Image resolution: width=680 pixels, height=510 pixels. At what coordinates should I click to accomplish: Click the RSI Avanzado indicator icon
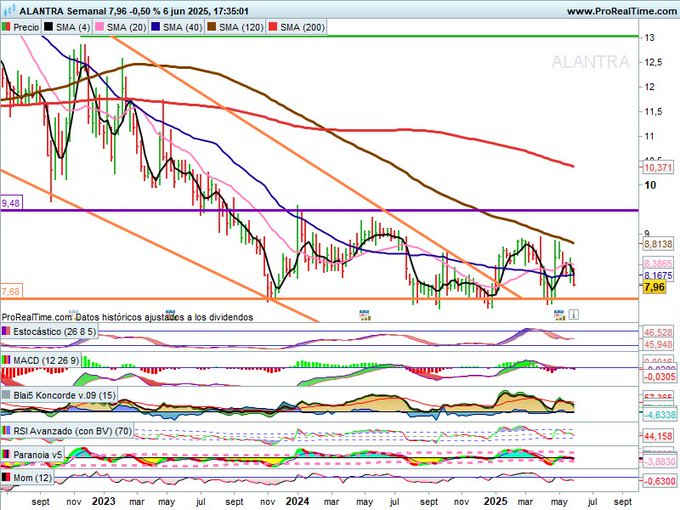[x=6, y=431]
